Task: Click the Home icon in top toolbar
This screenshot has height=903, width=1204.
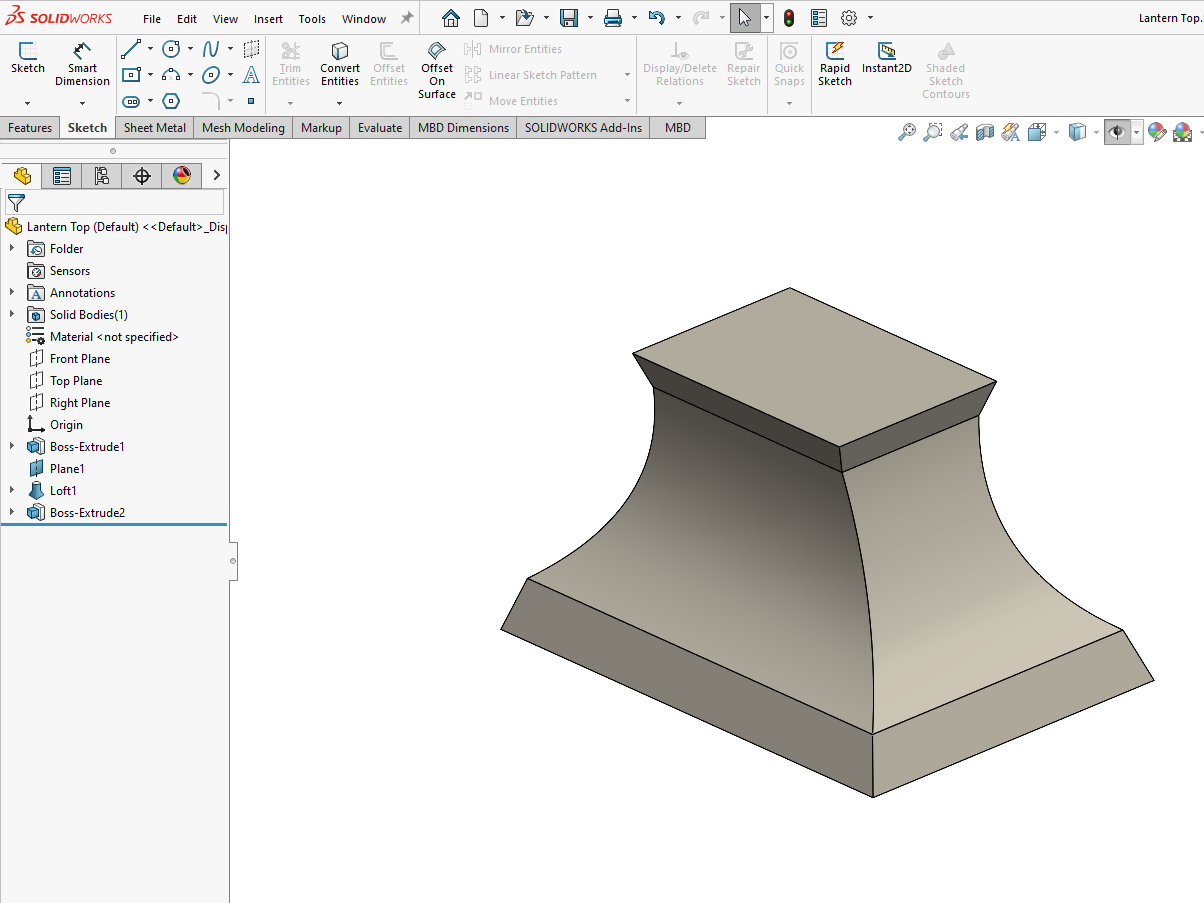Action: pyautogui.click(x=451, y=18)
